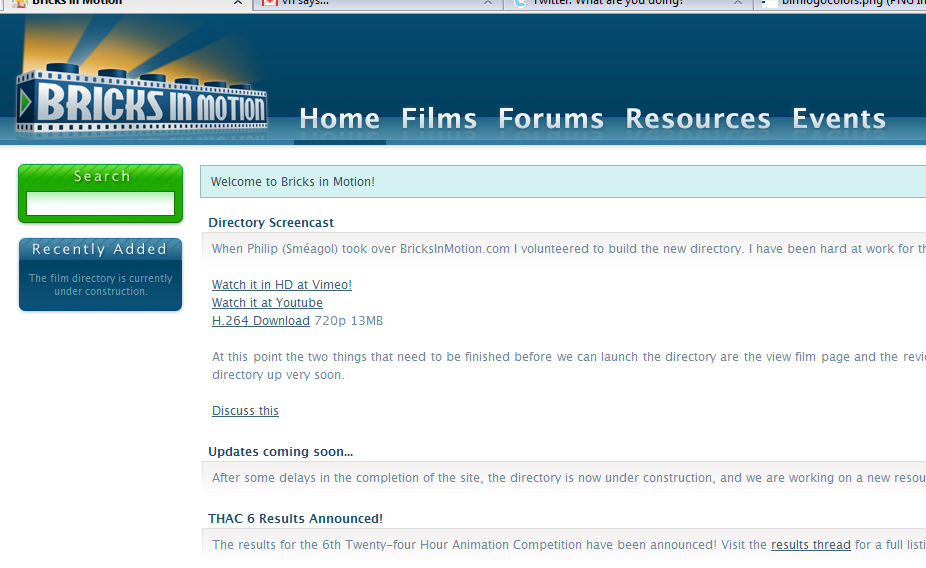Go to the Forums section
The height and width of the screenshot is (568, 926).
pos(551,119)
